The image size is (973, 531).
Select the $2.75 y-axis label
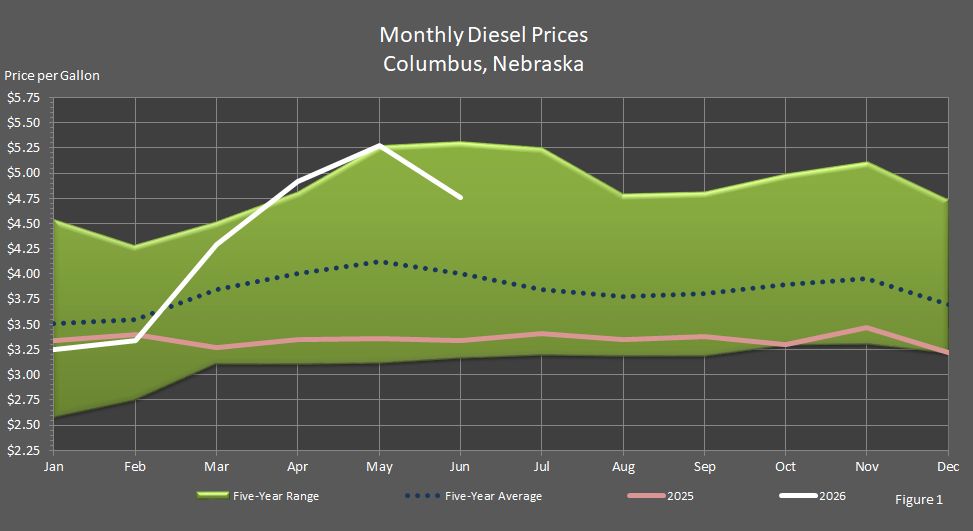(x=24, y=399)
